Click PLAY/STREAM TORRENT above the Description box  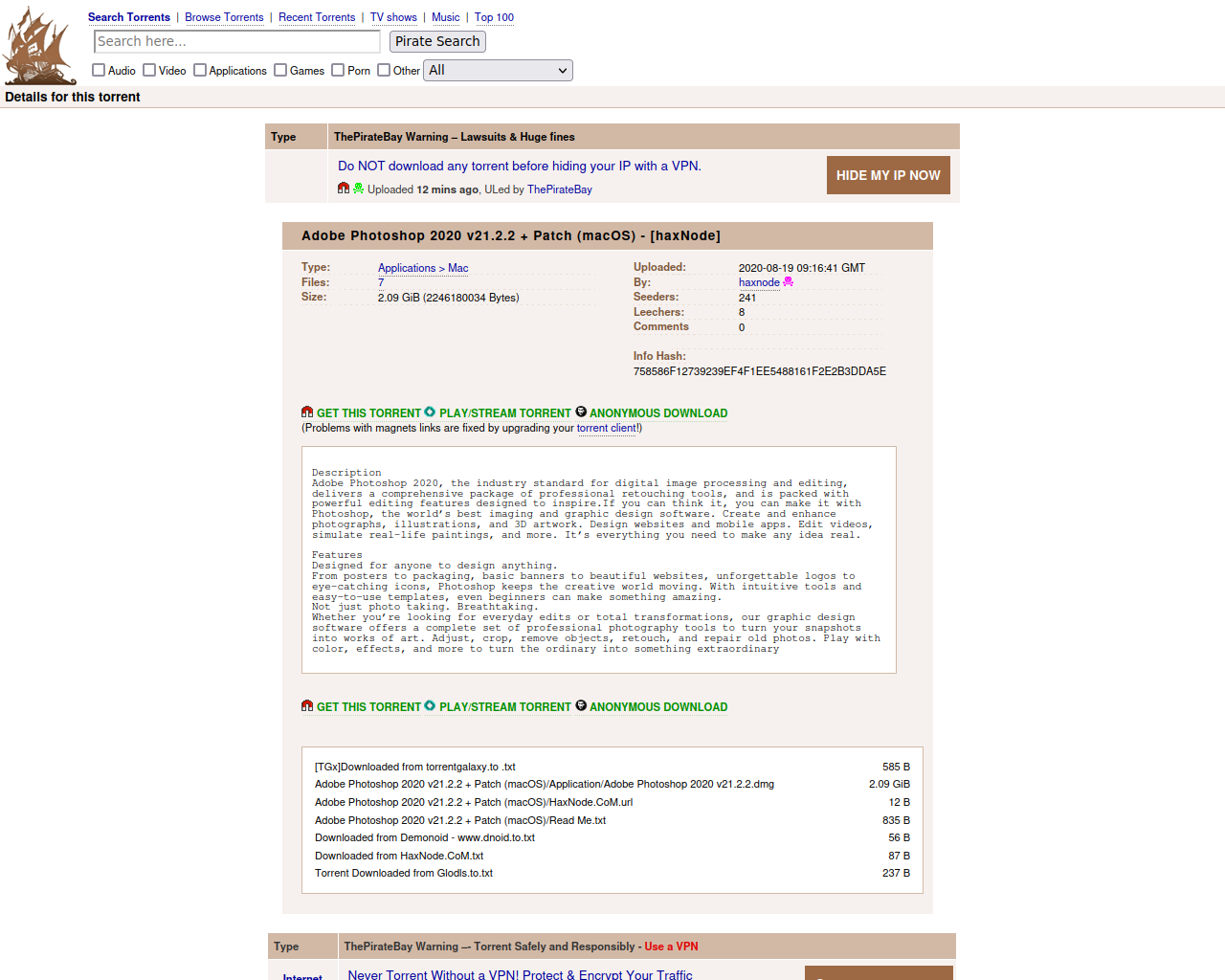pos(505,413)
